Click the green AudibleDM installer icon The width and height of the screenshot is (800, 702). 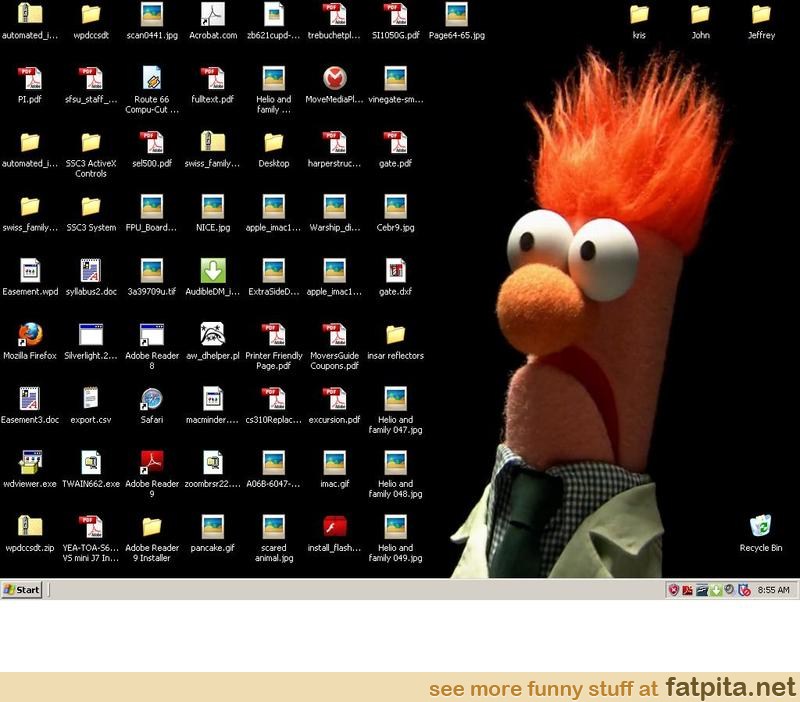(x=213, y=270)
